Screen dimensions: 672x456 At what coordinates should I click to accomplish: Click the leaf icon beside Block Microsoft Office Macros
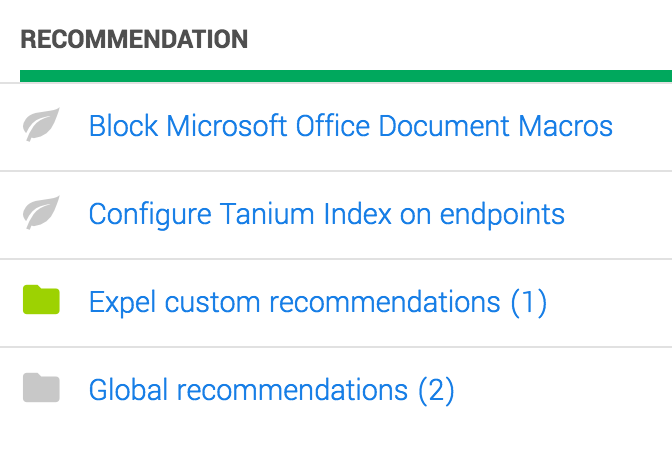coord(41,124)
